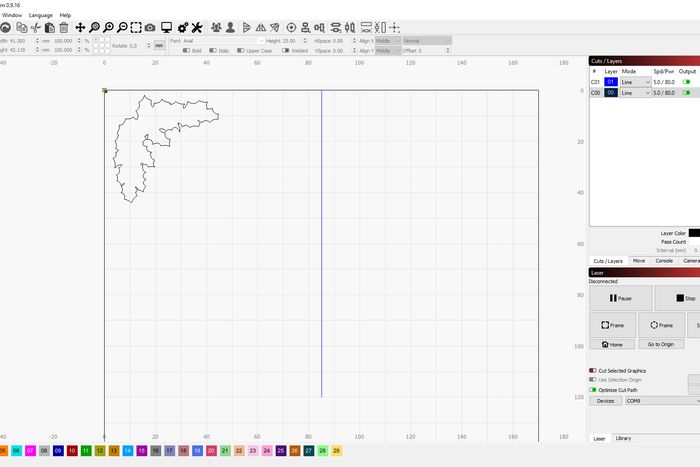Expand the COM9 port dropdown
Image resolution: width=700 pixels, height=467 pixels.
[x=660, y=401]
